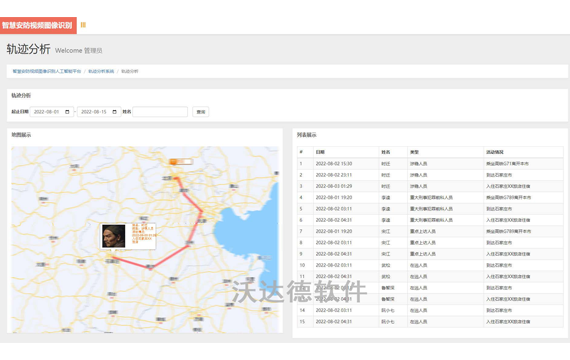Image resolution: width=570 pixels, height=360 pixels.
Task: Click the 日期 column header in table
Action: coord(320,152)
